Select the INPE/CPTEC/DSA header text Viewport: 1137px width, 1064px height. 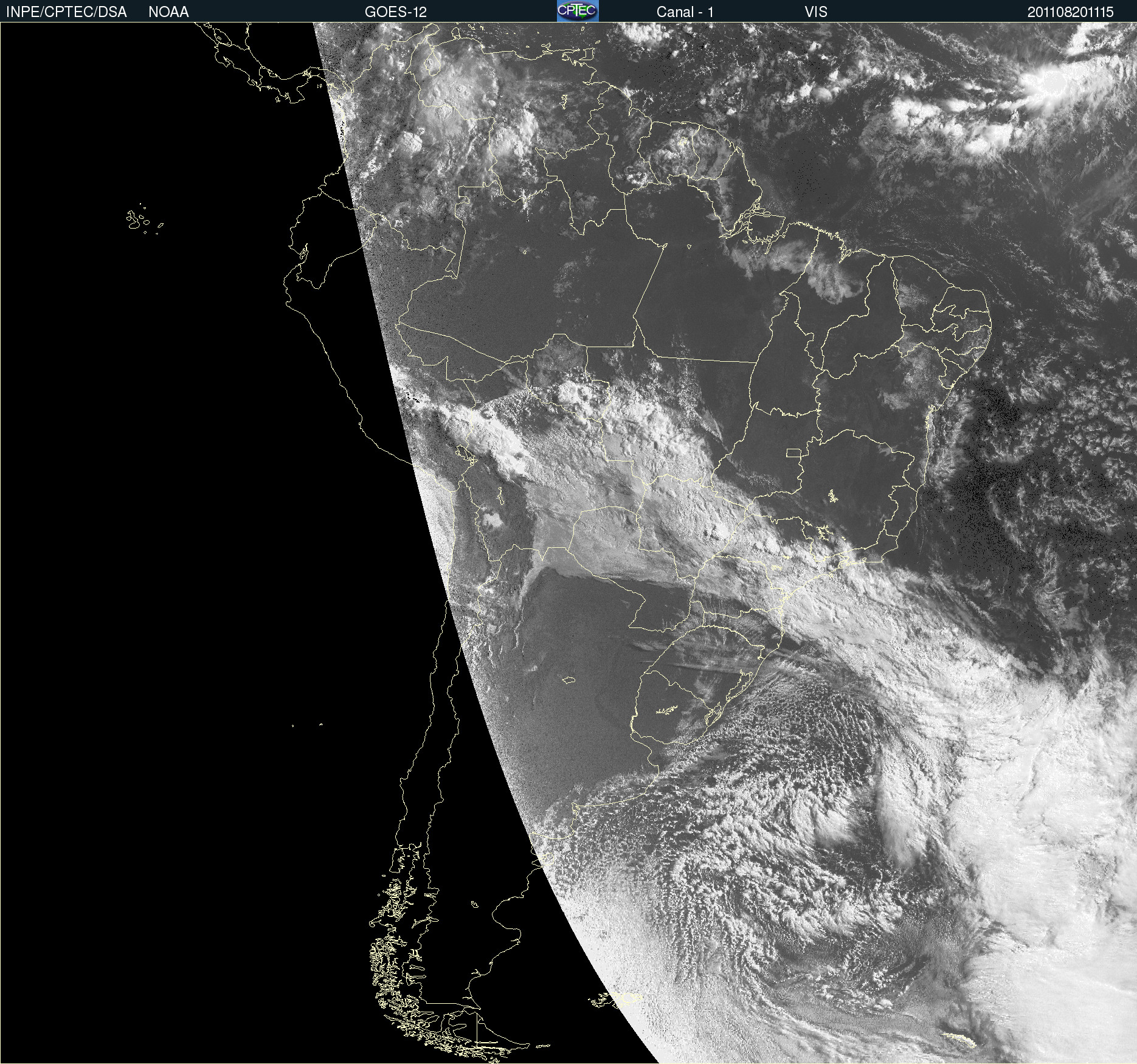[66, 12]
